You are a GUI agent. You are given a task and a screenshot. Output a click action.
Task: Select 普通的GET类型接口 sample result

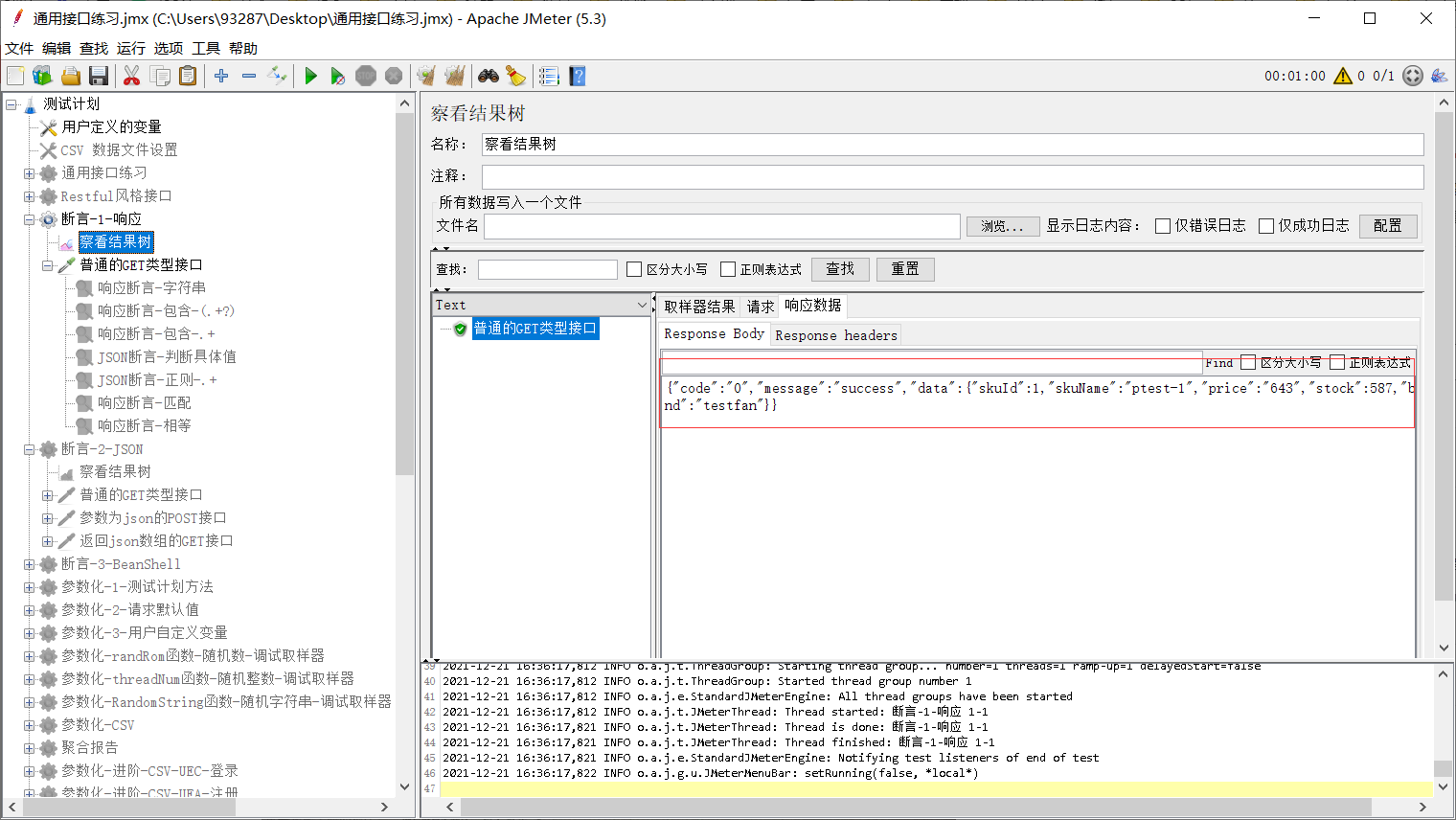click(x=535, y=329)
